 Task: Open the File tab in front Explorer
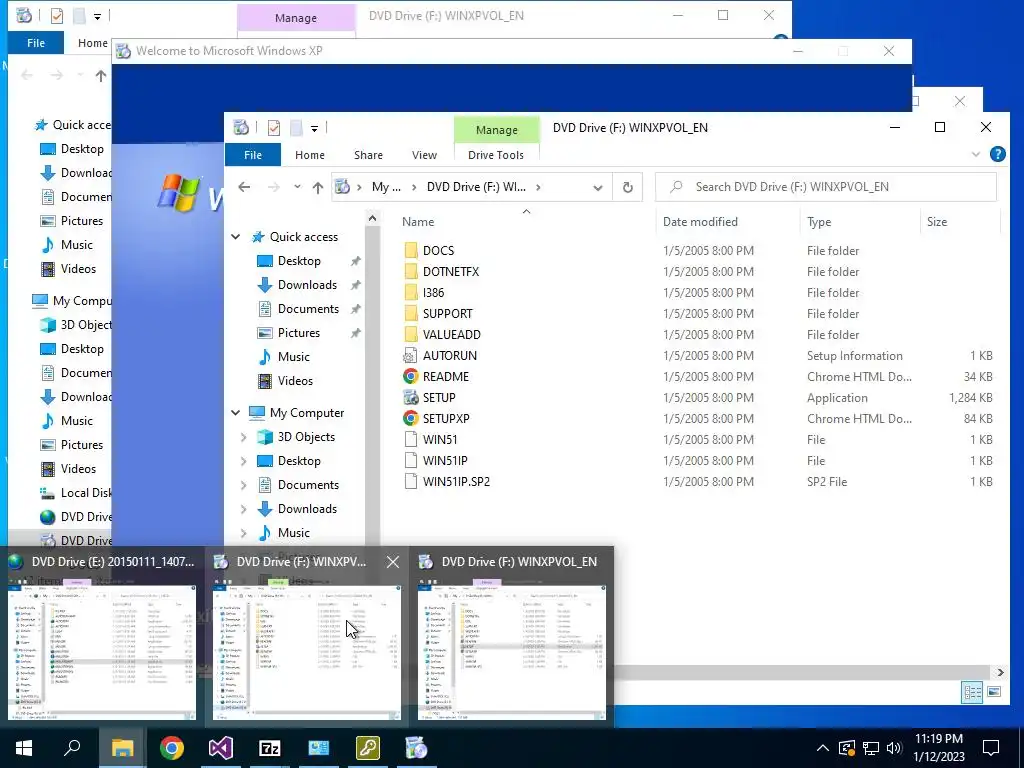pos(253,155)
